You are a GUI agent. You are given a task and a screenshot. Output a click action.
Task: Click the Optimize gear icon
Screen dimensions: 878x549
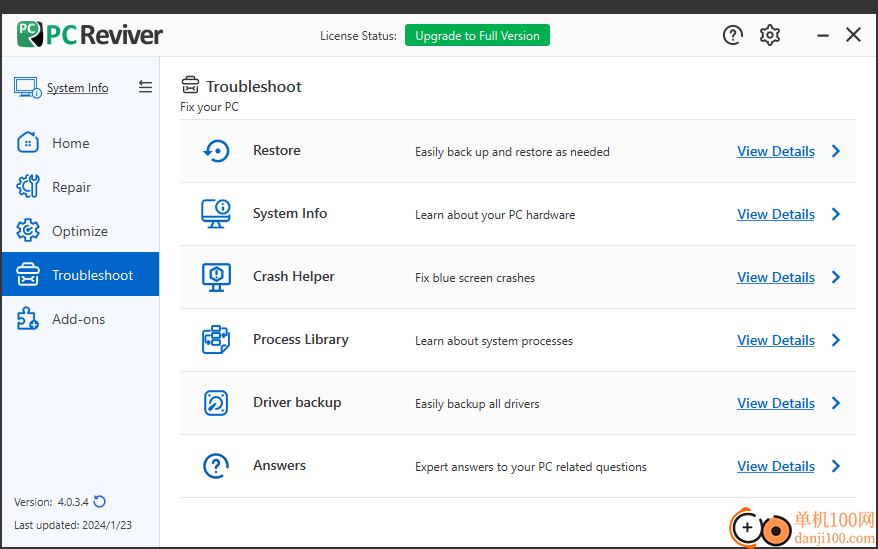coord(28,230)
